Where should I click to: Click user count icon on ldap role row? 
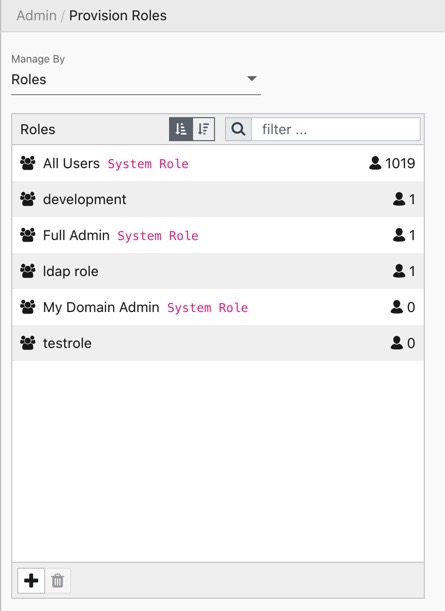[x=399, y=270]
